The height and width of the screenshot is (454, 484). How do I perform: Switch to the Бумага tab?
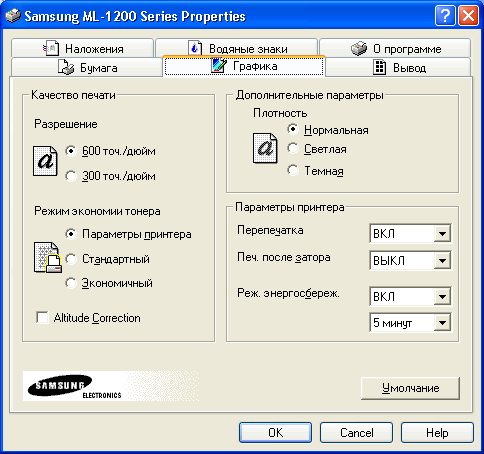87,67
